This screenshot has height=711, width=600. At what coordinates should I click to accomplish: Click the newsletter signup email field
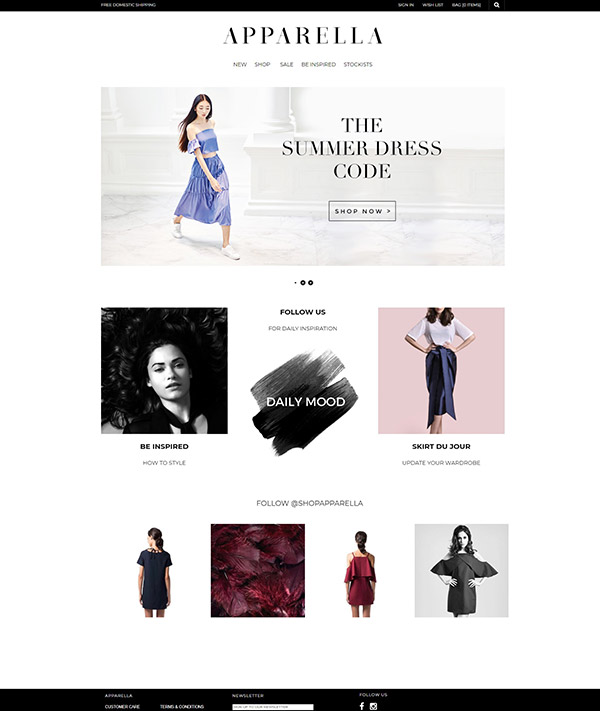pyautogui.click(x=273, y=707)
